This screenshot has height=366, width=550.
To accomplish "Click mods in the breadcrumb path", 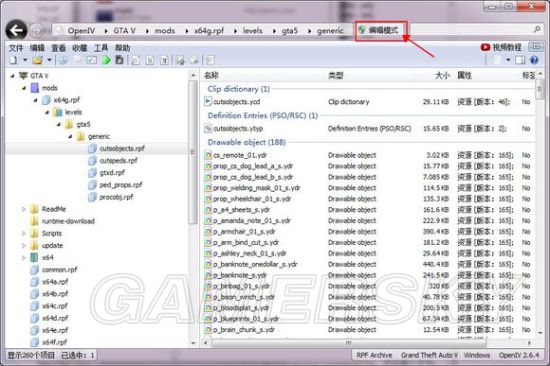I will pos(165,31).
